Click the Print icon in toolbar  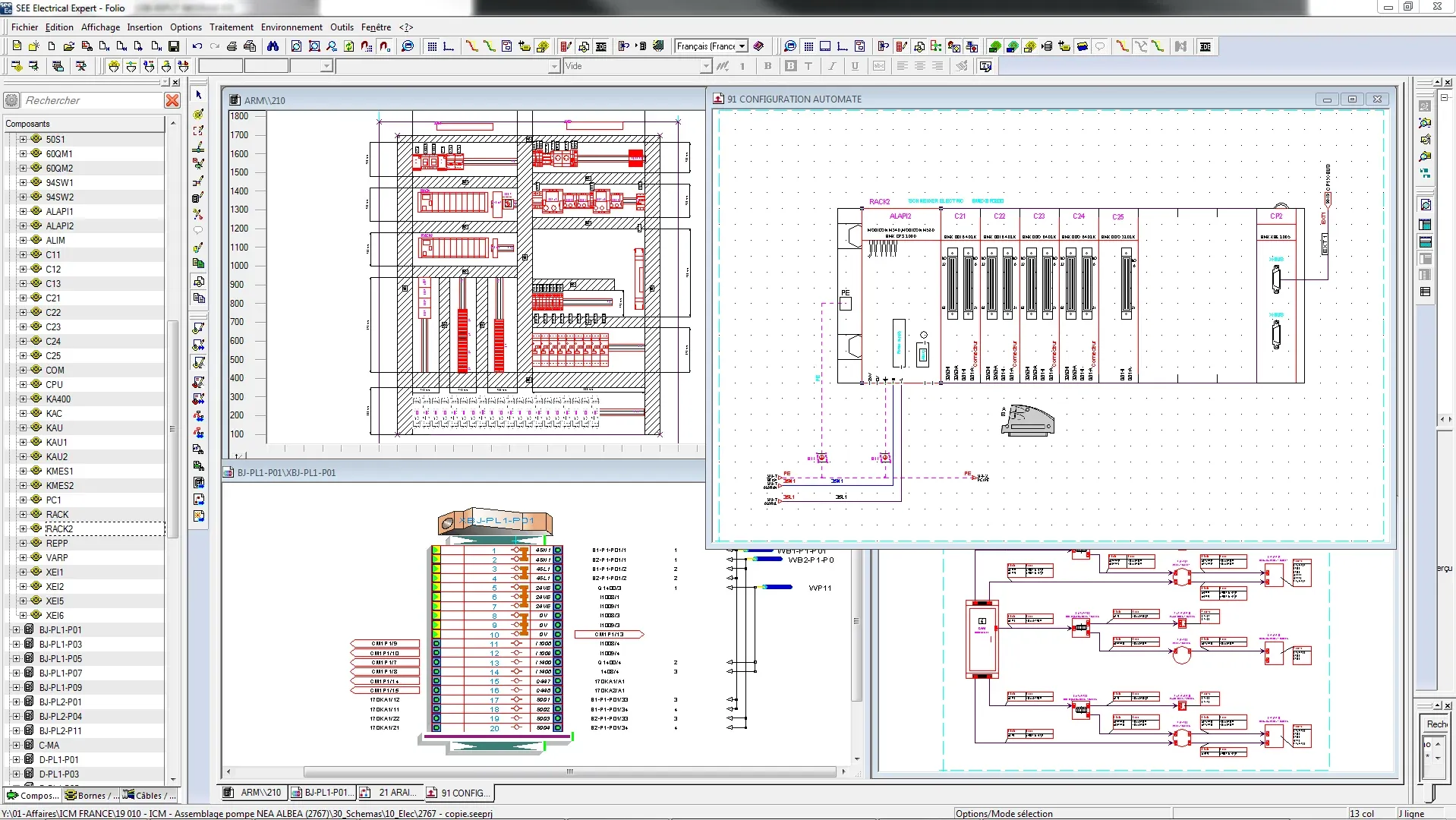[x=232, y=46]
